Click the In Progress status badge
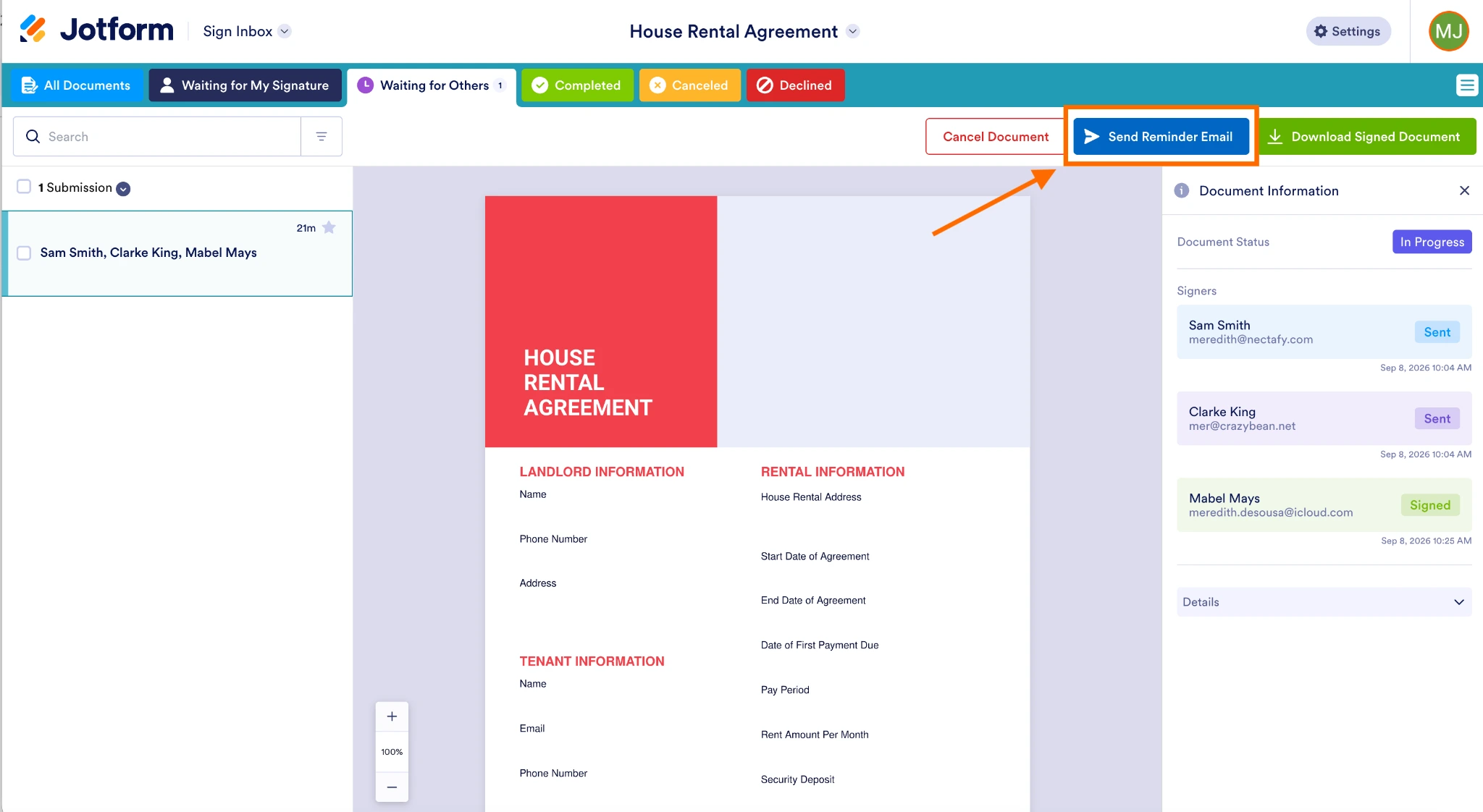This screenshot has width=1483, height=812. click(1432, 242)
